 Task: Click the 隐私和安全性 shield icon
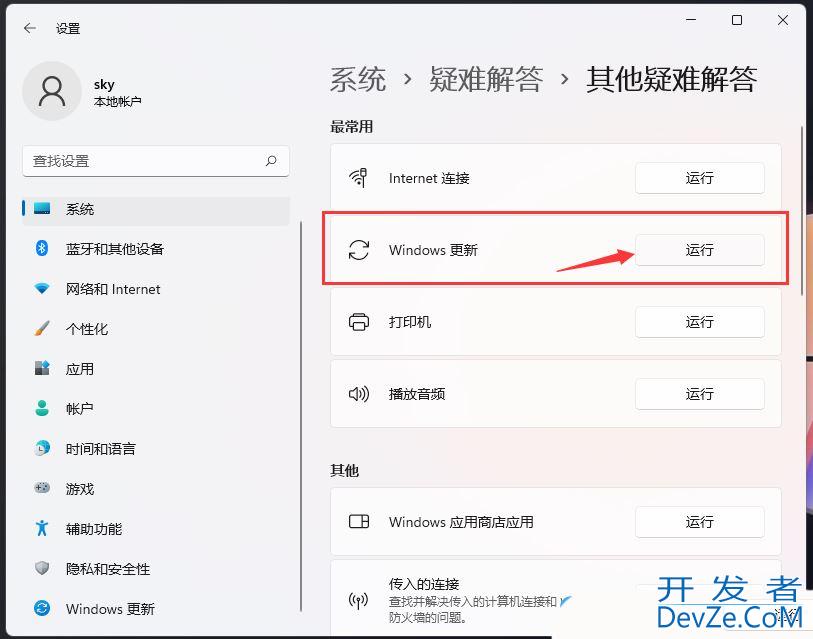(x=42, y=568)
